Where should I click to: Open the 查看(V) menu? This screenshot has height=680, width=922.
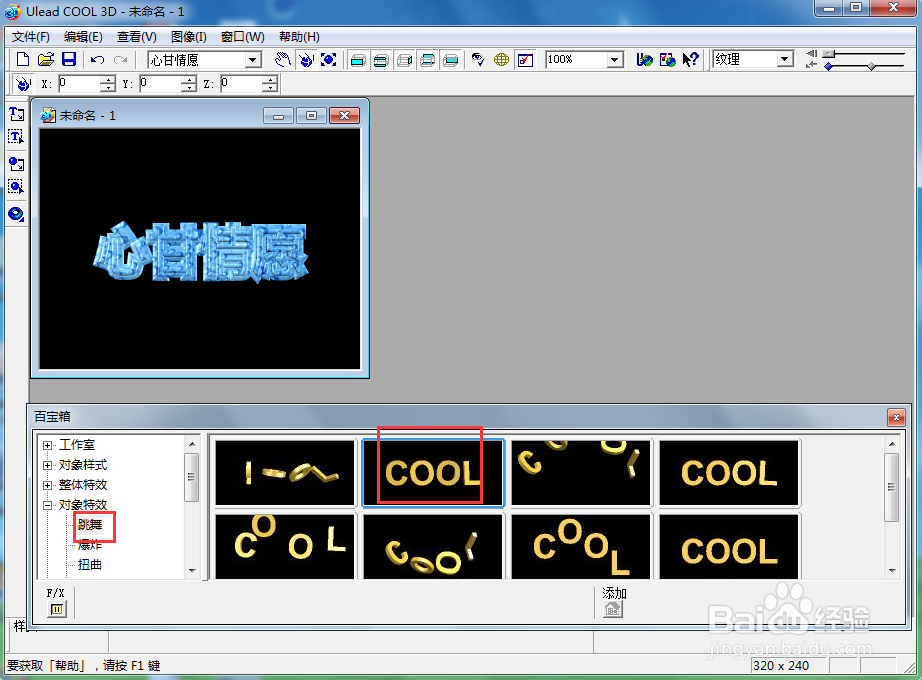pyautogui.click(x=136, y=36)
